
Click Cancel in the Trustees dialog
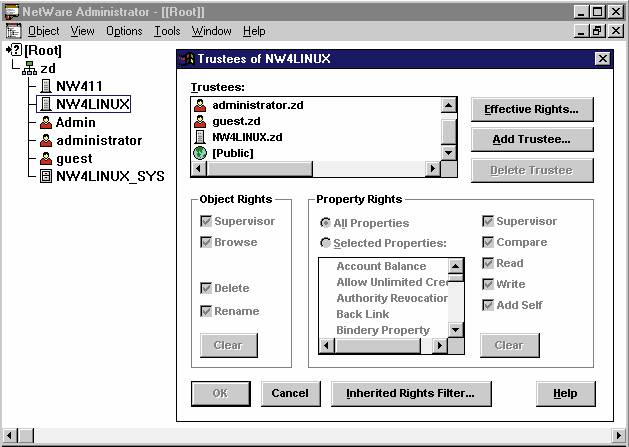(x=290, y=394)
